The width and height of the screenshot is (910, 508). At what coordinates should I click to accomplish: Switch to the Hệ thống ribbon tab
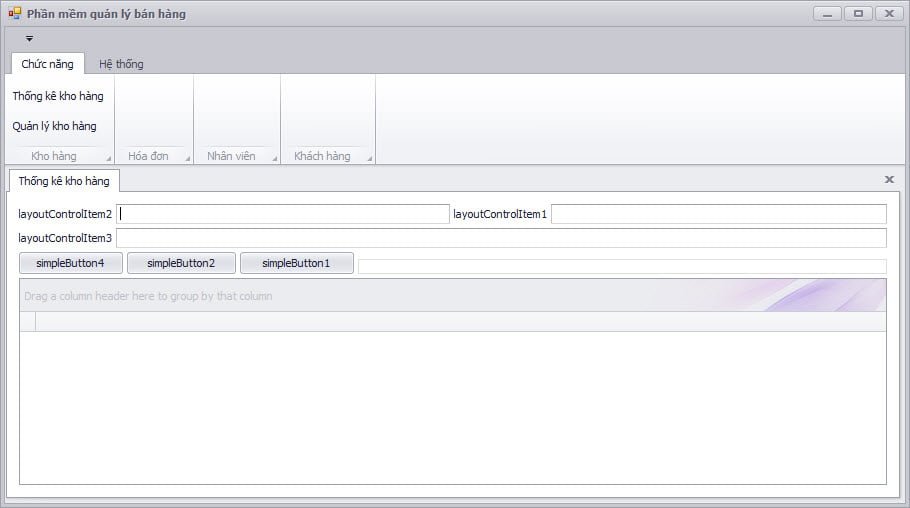121,64
